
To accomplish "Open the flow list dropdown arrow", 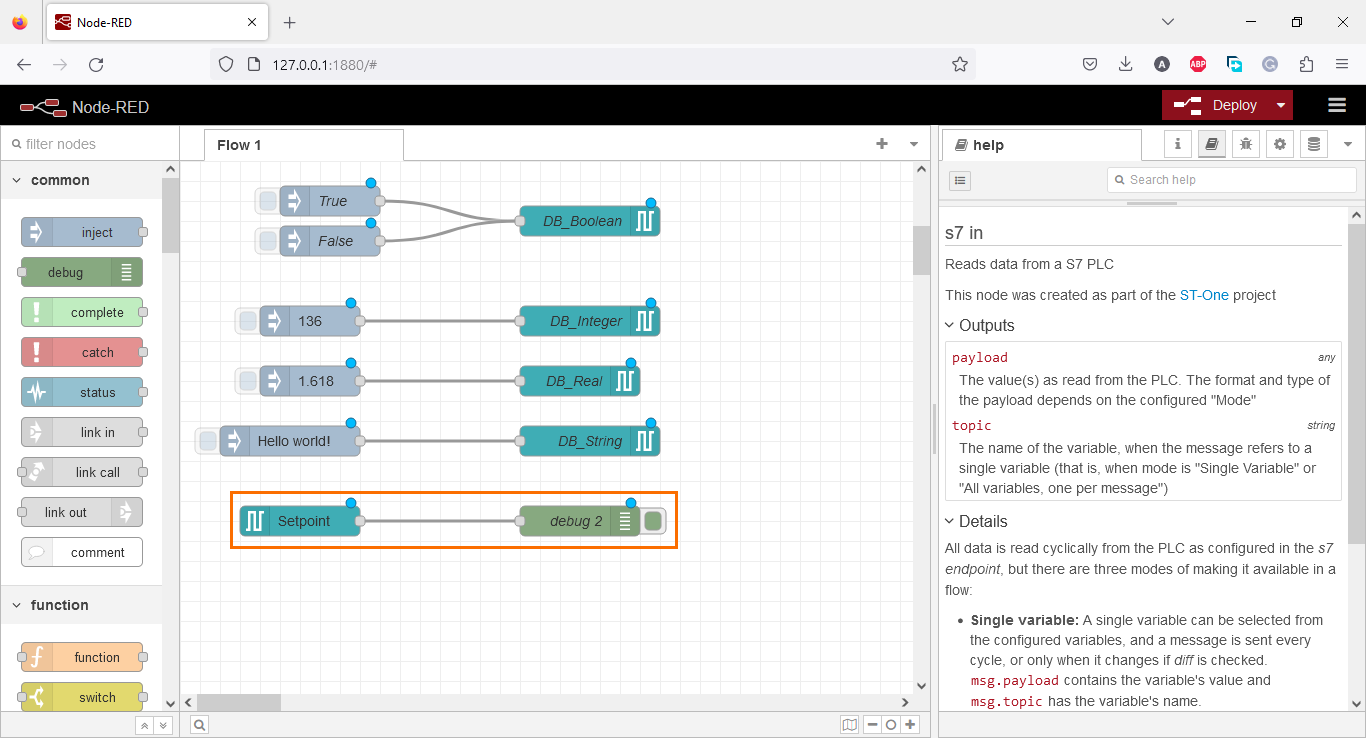I will pyautogui.click(x=914, y=144).
